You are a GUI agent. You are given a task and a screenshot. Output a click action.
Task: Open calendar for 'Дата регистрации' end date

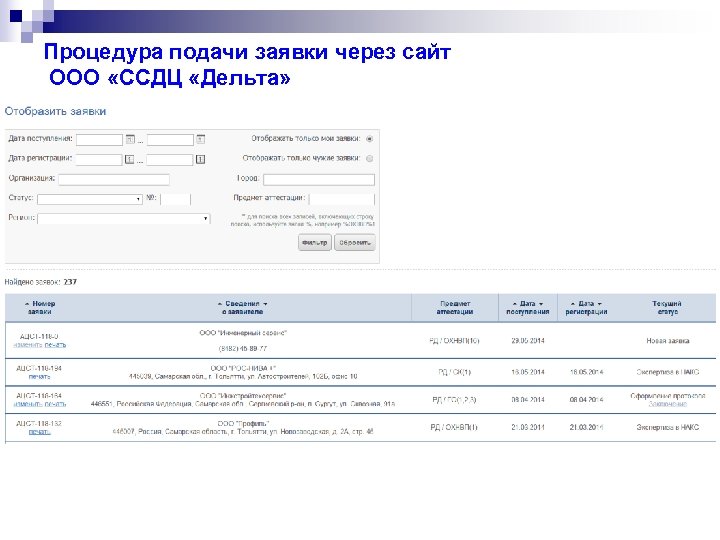click(200, 159)
